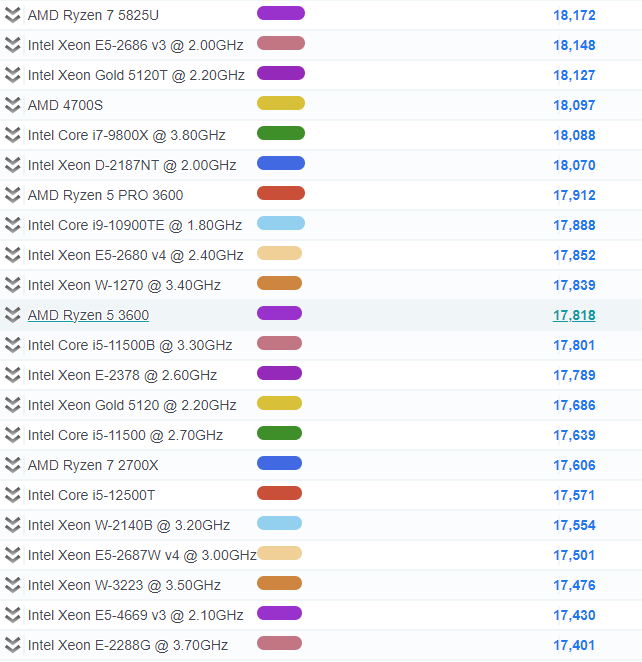Click the pink bar for Intel Xeon E-2288G
The width and height of the screenshot is (642, 662).
(x=279, y=643)
